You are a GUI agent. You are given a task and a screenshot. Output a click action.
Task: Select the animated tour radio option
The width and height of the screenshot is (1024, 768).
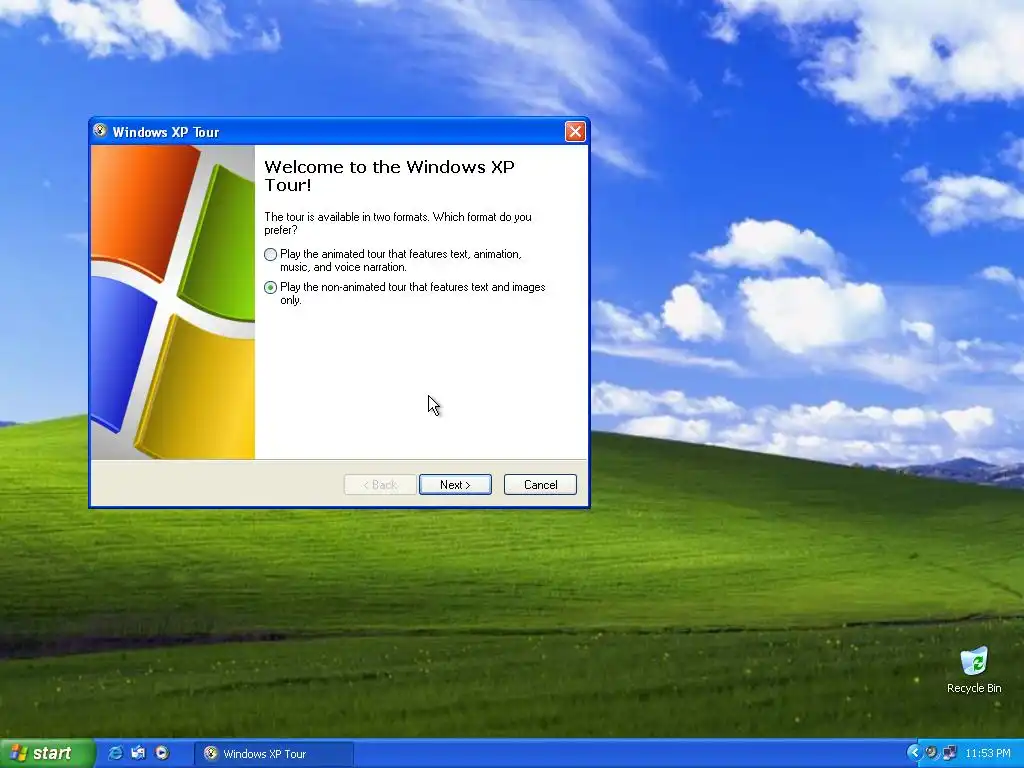(270, 255)
